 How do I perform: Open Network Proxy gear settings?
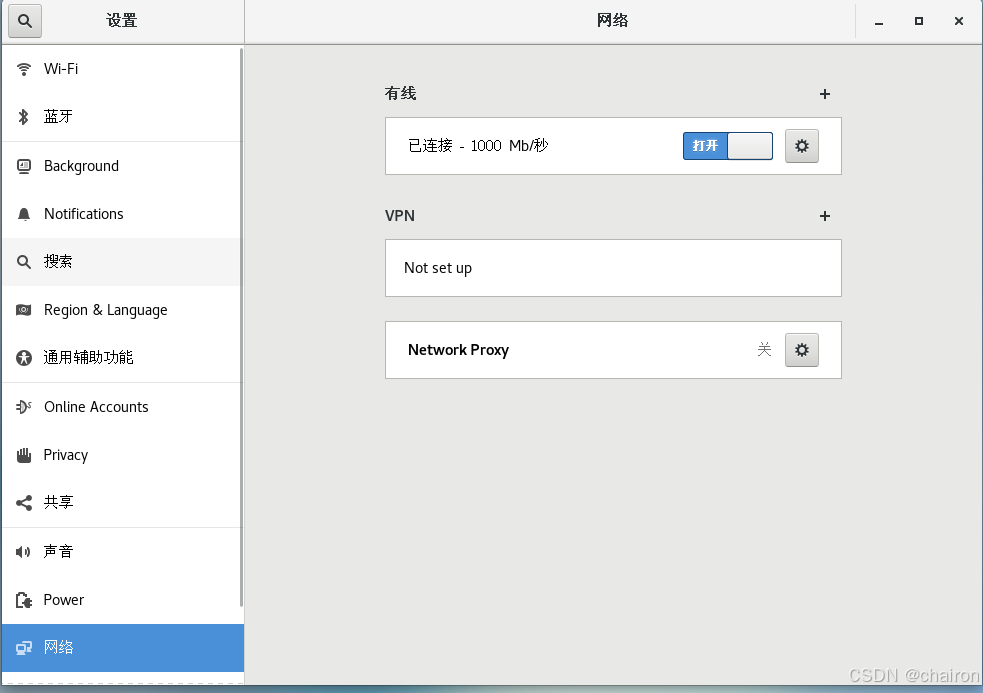click(802, 350)
